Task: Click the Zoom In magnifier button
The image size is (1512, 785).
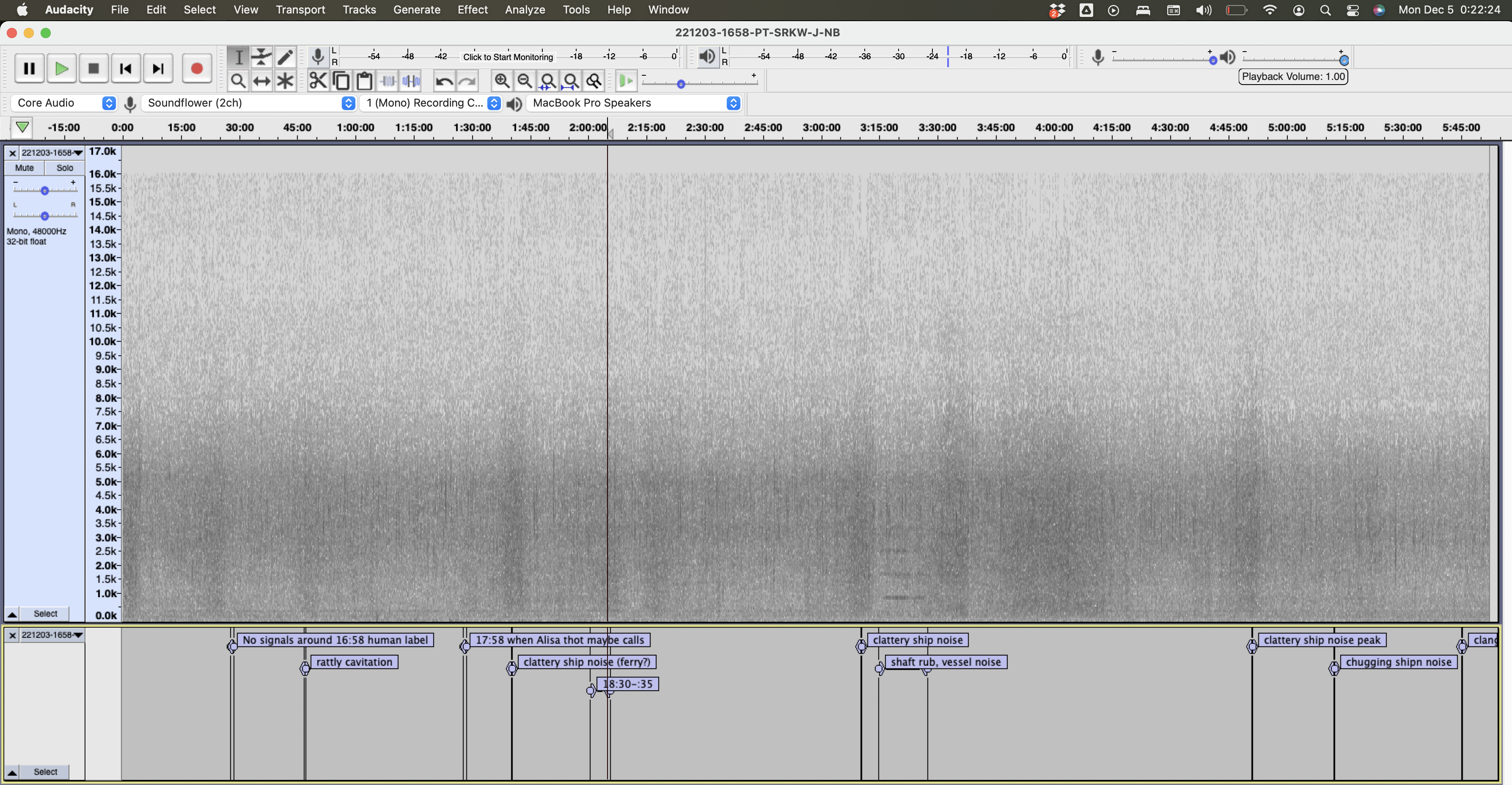Action: tap(502, 80)
